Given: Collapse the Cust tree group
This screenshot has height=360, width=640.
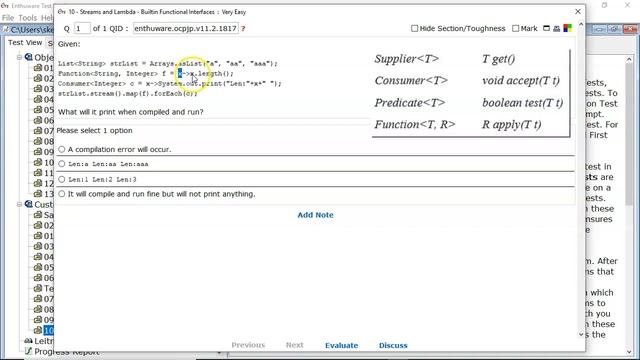Looking at the screenshot, I should [19, 204].
